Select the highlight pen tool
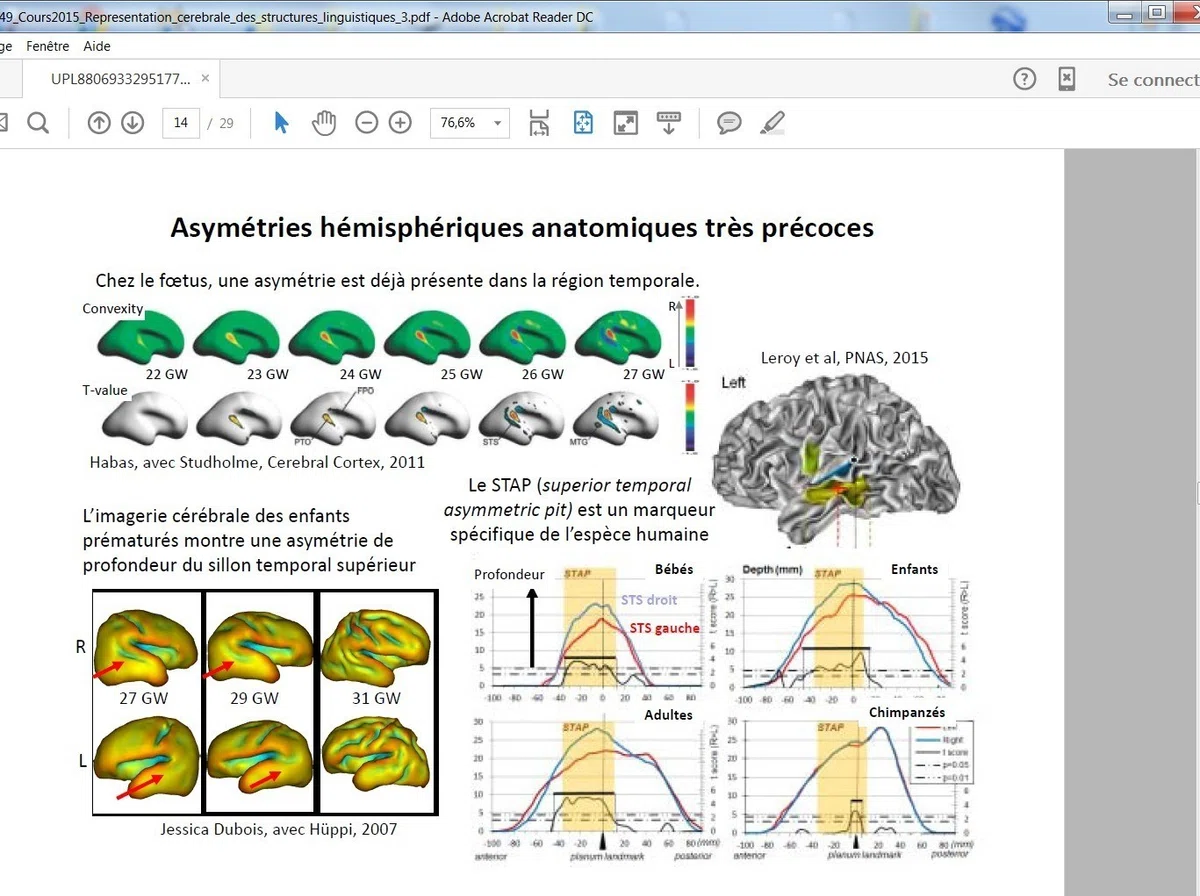 [772, 123]
